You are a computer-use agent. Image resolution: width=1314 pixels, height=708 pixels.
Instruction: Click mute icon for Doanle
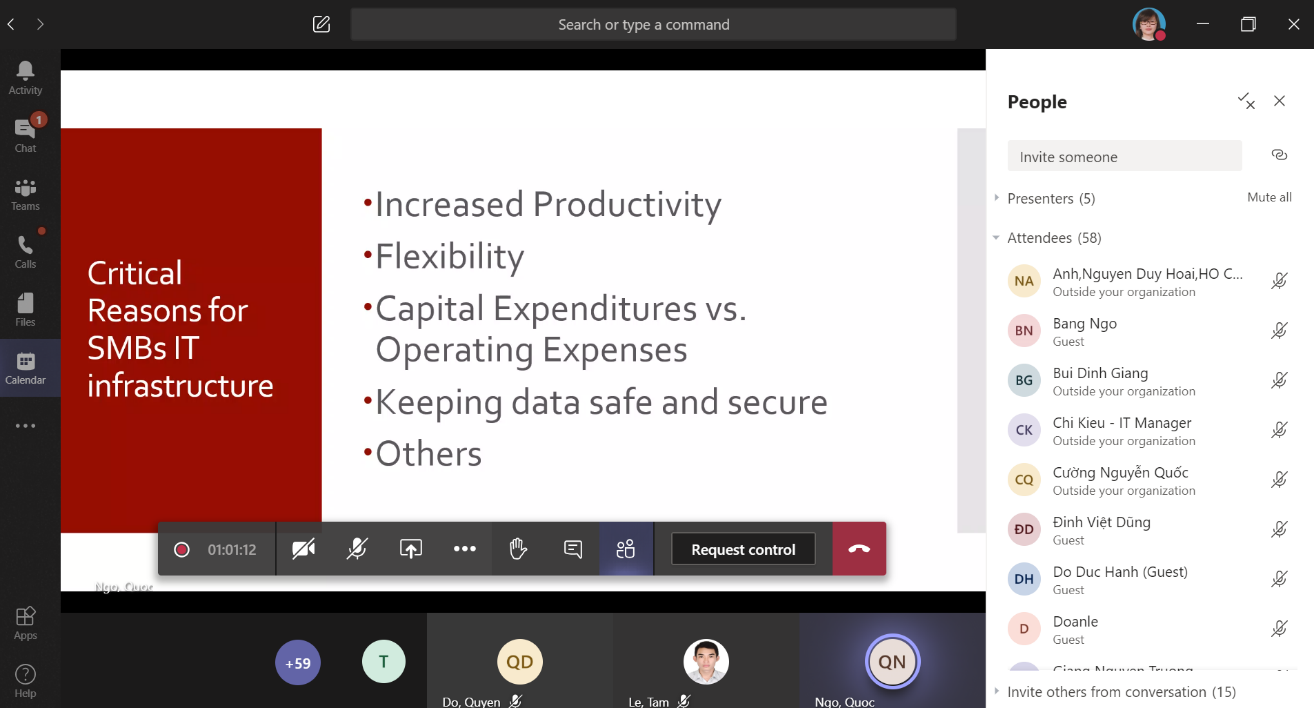1279,629
